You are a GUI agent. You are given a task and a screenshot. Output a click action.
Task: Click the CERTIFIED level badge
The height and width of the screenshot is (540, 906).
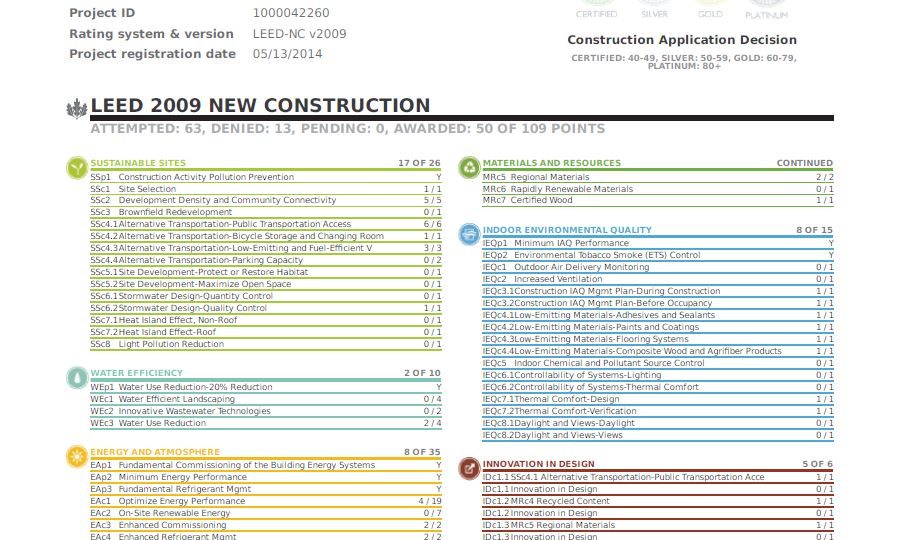[596, 9]
